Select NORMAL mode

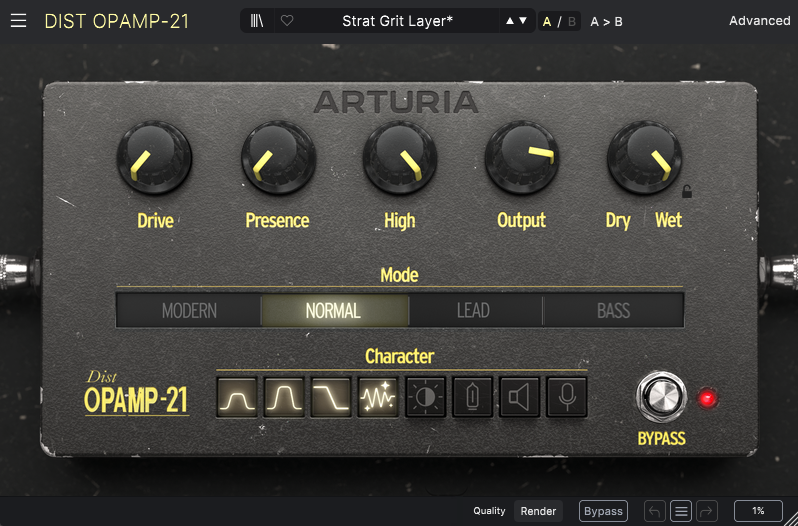point(334,310)
